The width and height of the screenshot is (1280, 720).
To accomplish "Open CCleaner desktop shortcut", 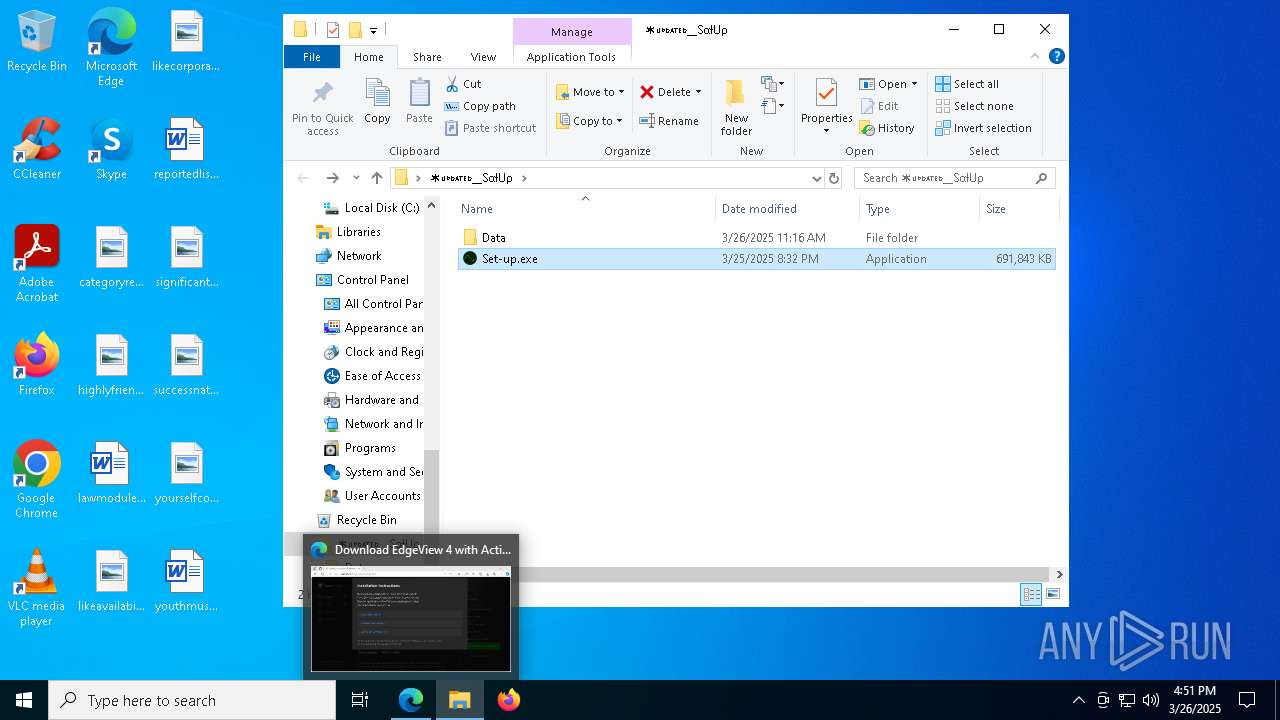I will coord(37,150).
